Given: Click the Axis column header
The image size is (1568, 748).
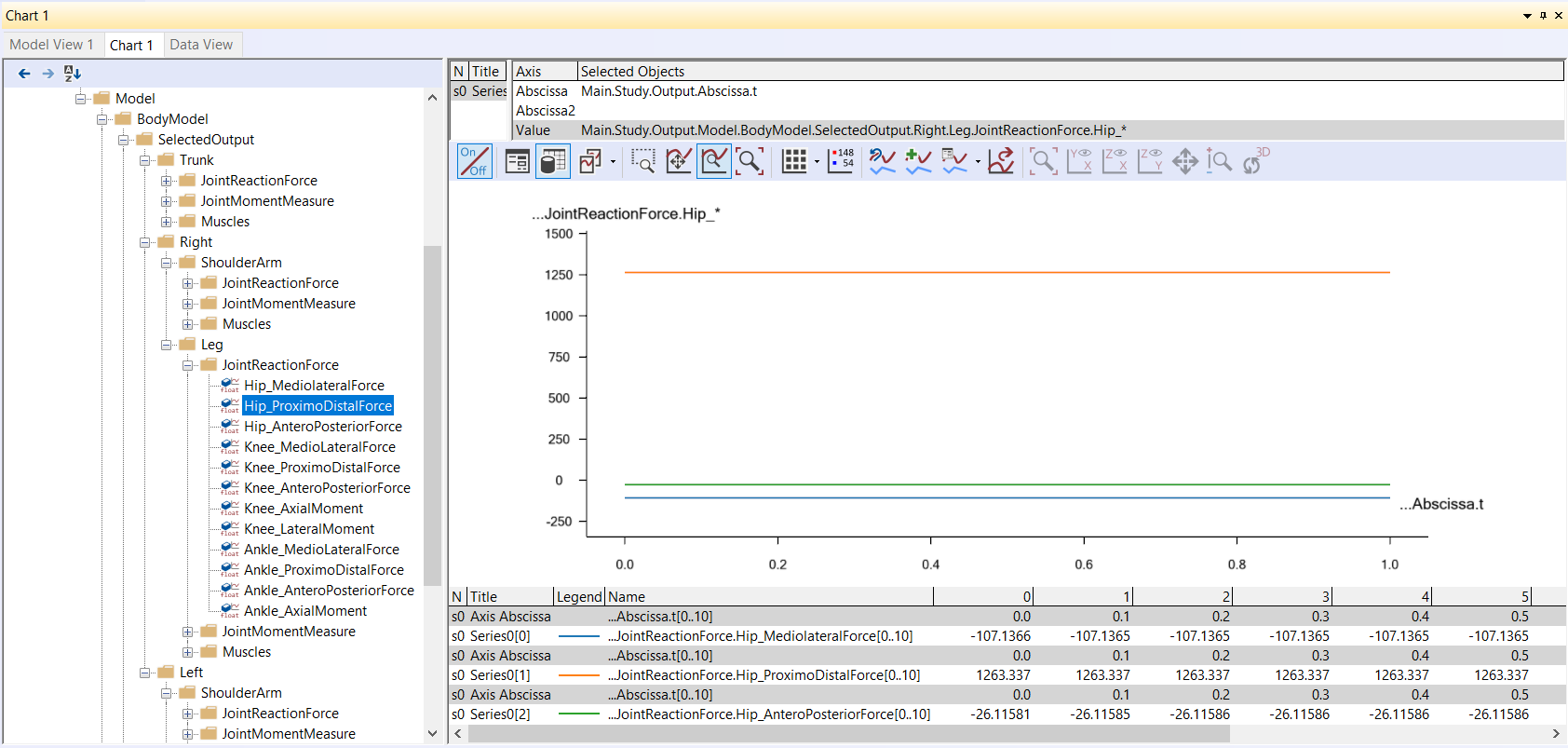Looking at the screenshot, I should 544,72.
